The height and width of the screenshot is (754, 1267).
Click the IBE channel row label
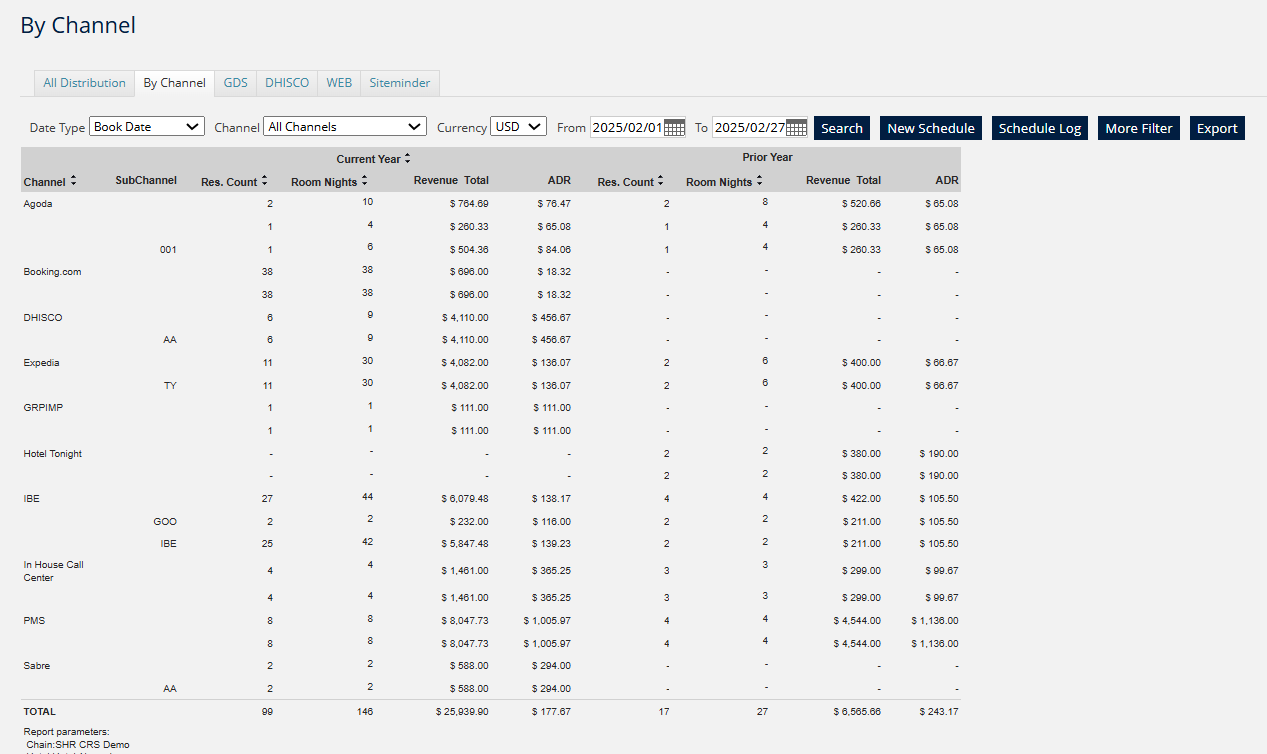click(x=32, y=498)
